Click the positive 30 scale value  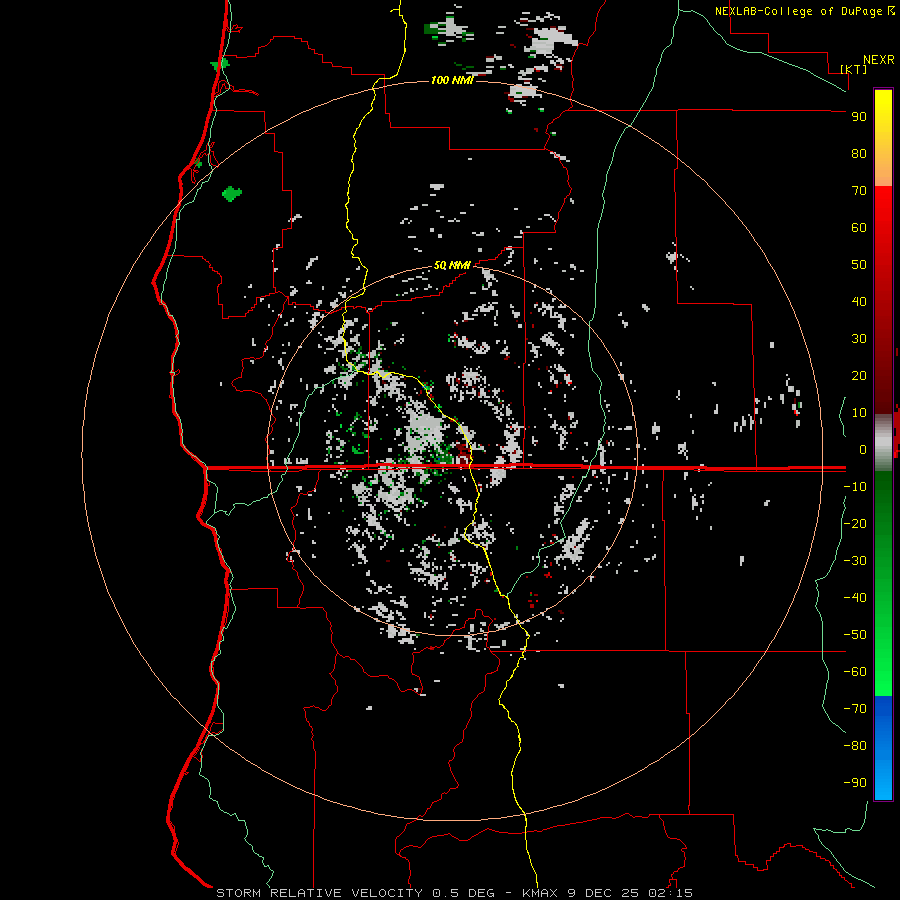tap(859, 339)
